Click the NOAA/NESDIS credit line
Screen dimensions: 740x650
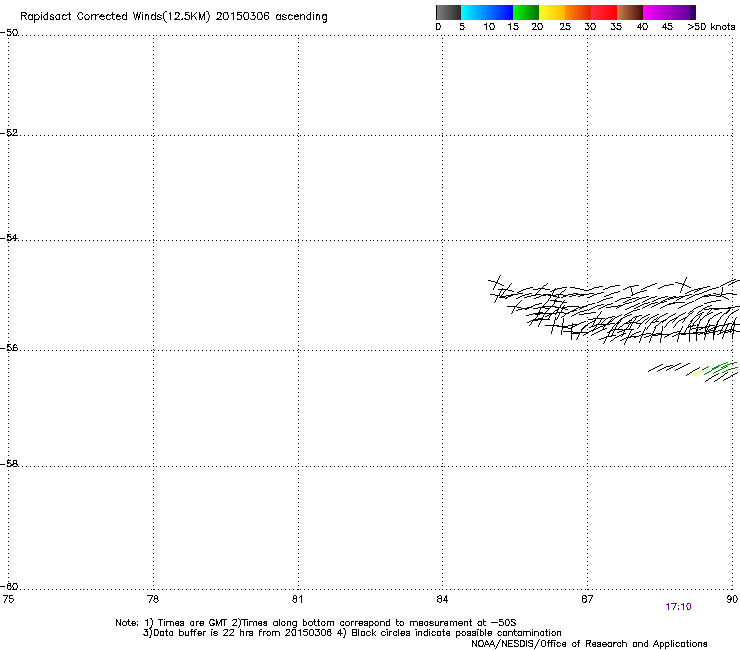[x=589, y=644]
